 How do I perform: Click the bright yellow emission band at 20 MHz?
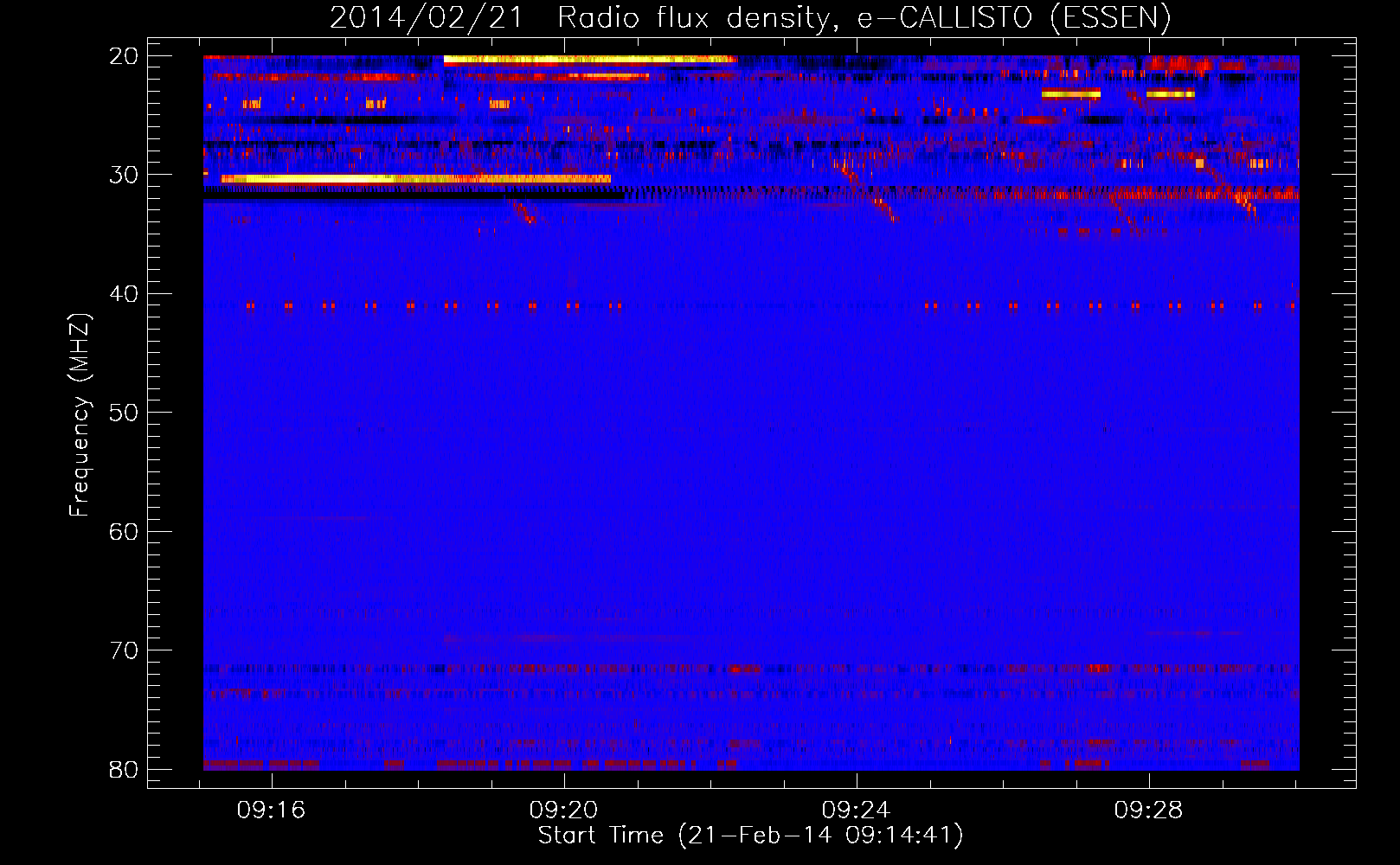point(590,60)
